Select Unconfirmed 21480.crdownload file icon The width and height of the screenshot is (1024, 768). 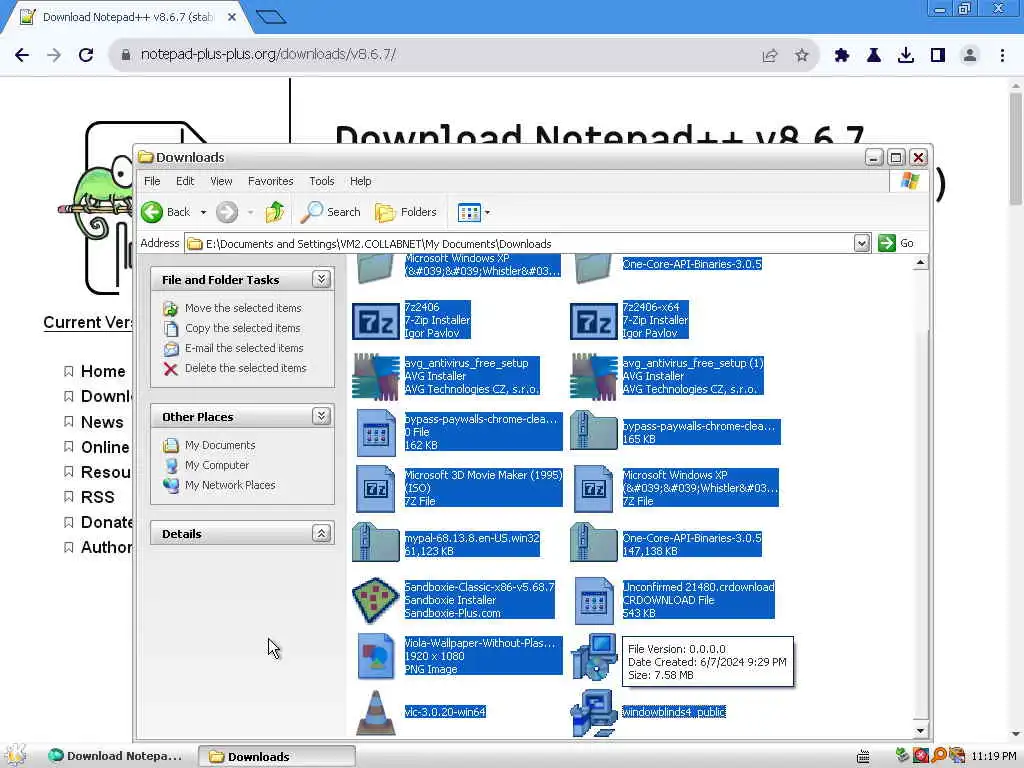tap(594, 600)
